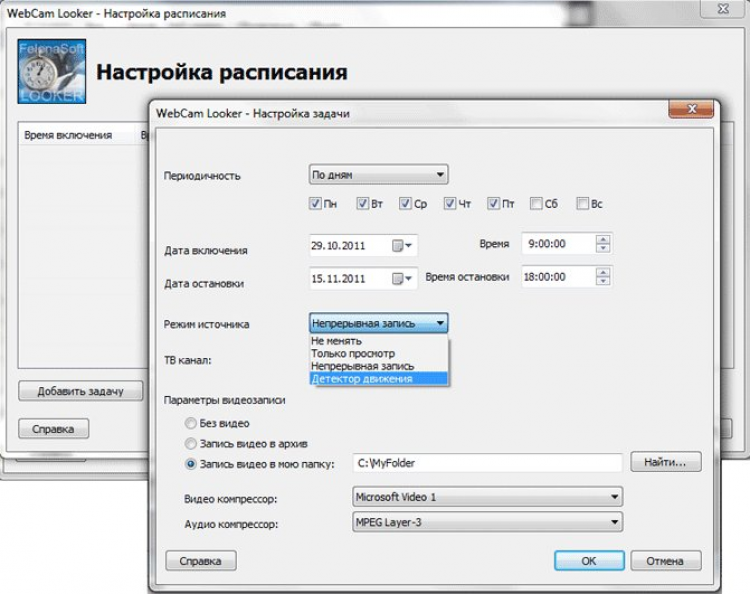Uncheck the Вт weekday checkbox
The width and height of the screenshot is (750, 594).
pyautogui.click(x=362, y=204)
